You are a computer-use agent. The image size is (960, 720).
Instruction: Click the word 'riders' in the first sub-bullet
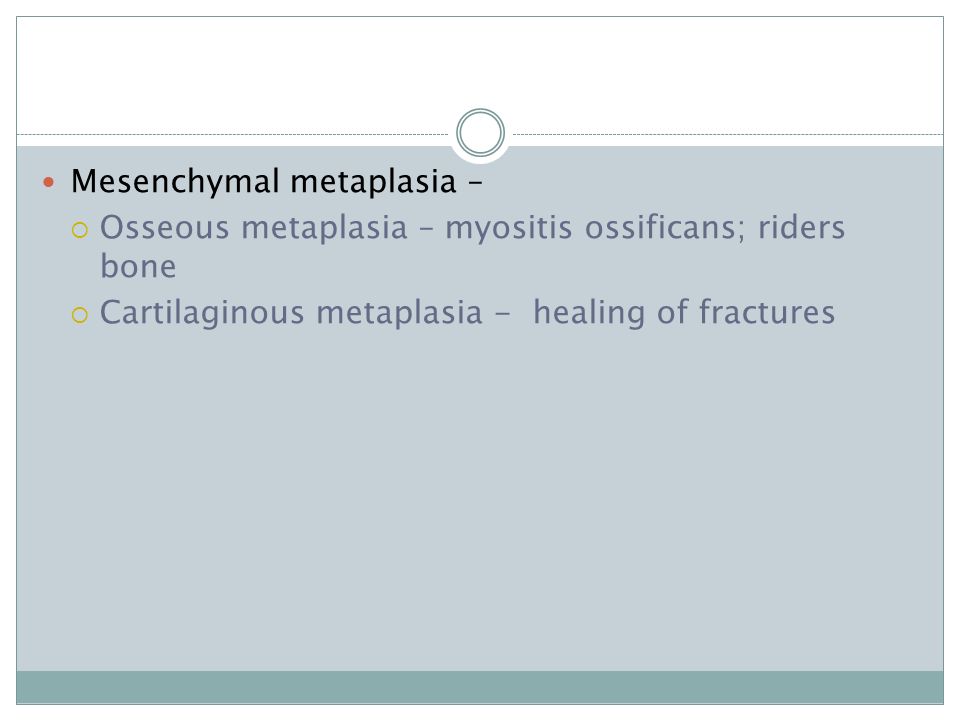coord(801,227)
